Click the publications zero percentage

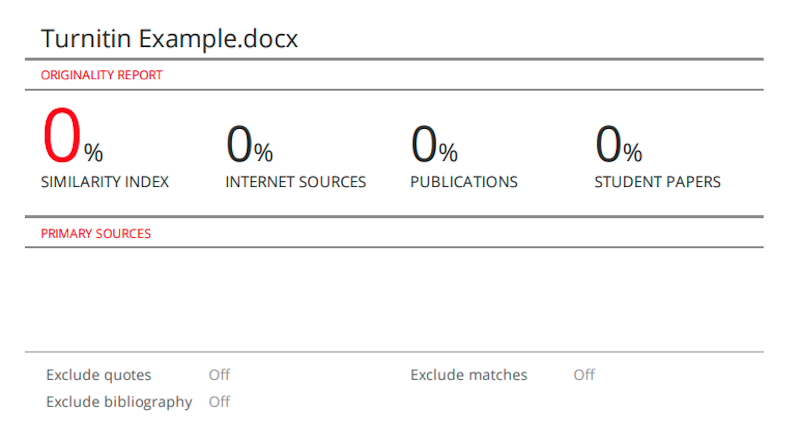(x=424, y=144)
